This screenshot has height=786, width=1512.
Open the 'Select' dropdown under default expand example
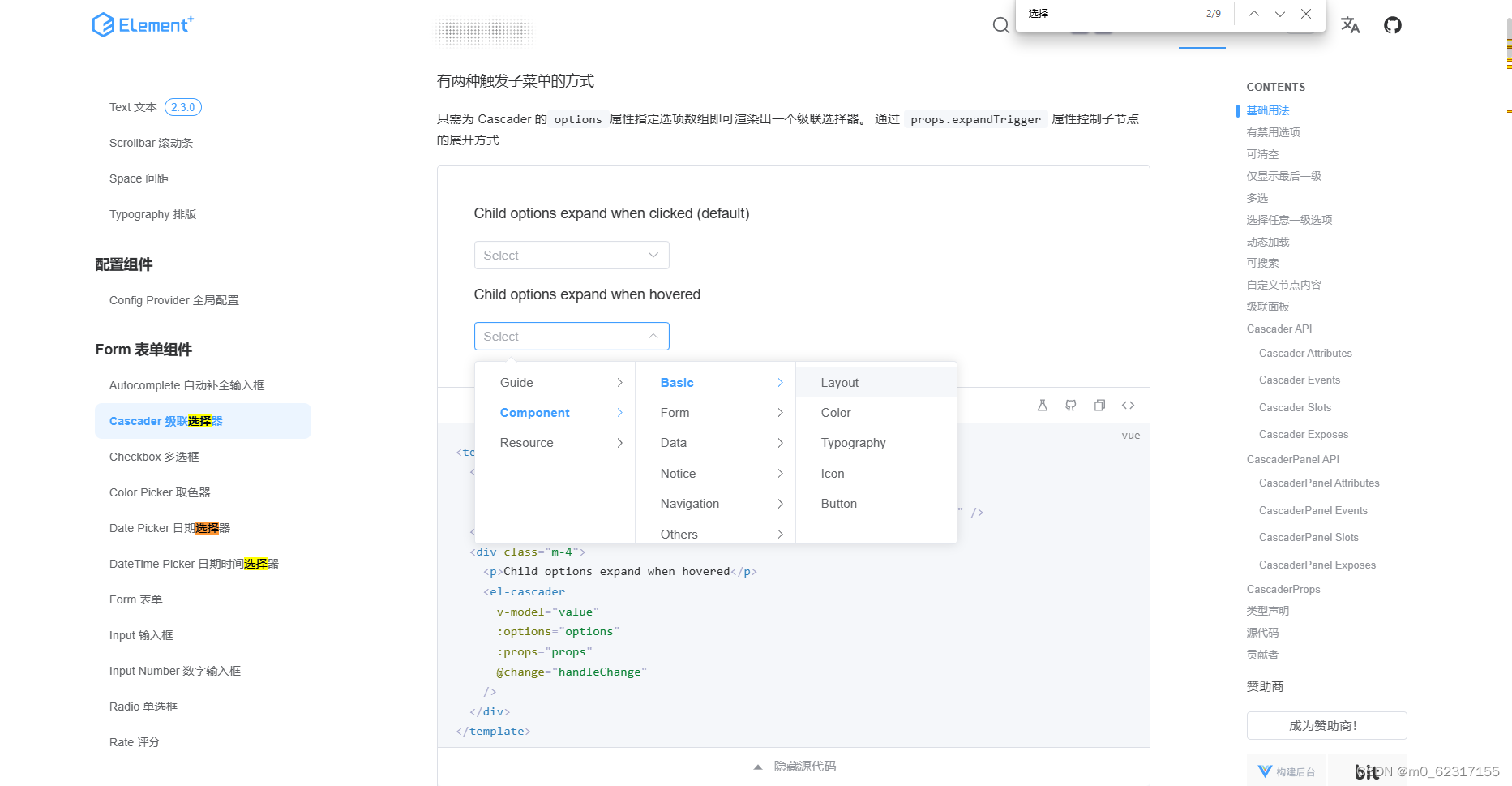pyautogui.click(x=571, y=255)
